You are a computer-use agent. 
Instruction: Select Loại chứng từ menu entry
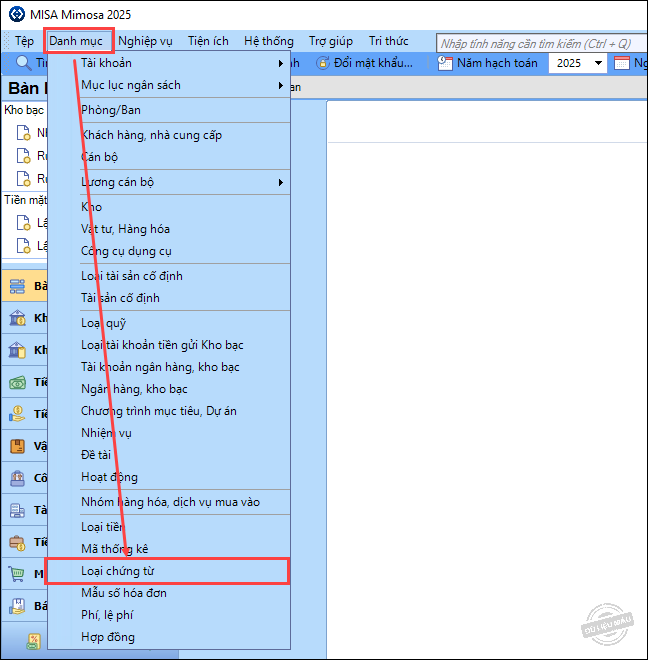pyautogui.click(x=167, y=571)
